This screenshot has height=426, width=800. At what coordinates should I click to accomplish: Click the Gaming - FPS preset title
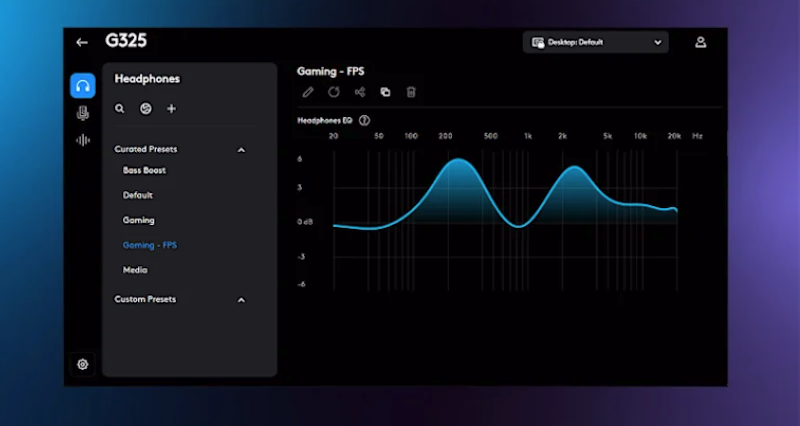tap(331, 71)
